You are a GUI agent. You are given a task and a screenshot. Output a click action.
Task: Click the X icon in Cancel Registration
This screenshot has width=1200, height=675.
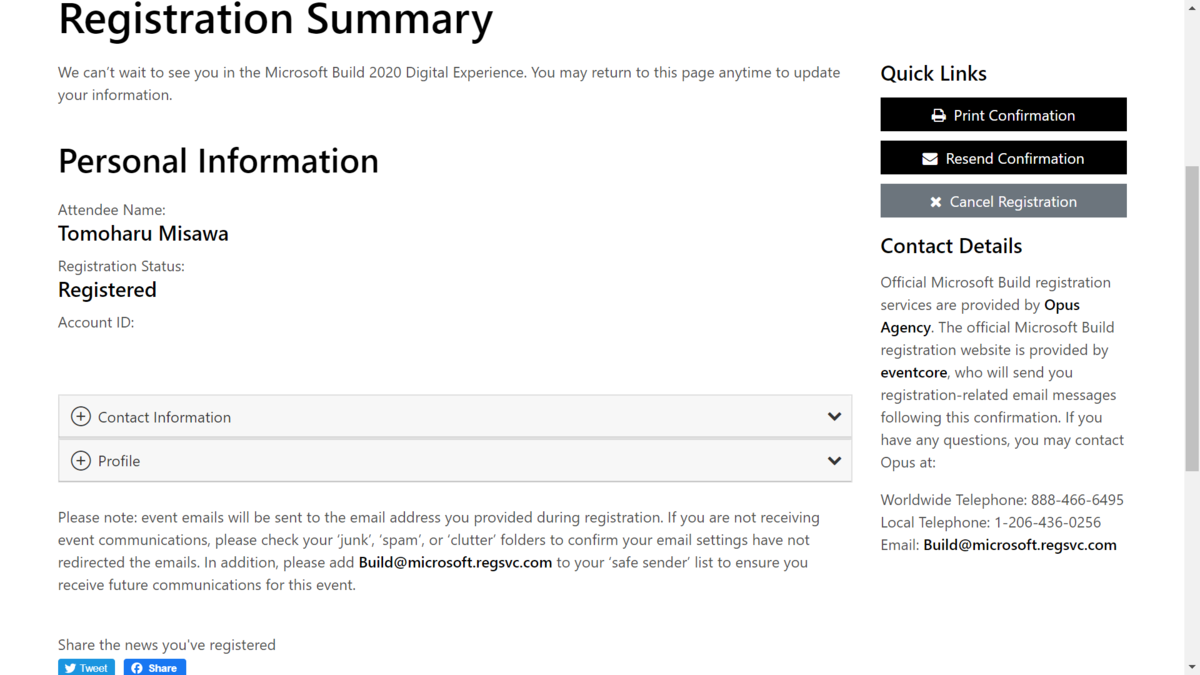pyautogui.click(x=936, y=201)
